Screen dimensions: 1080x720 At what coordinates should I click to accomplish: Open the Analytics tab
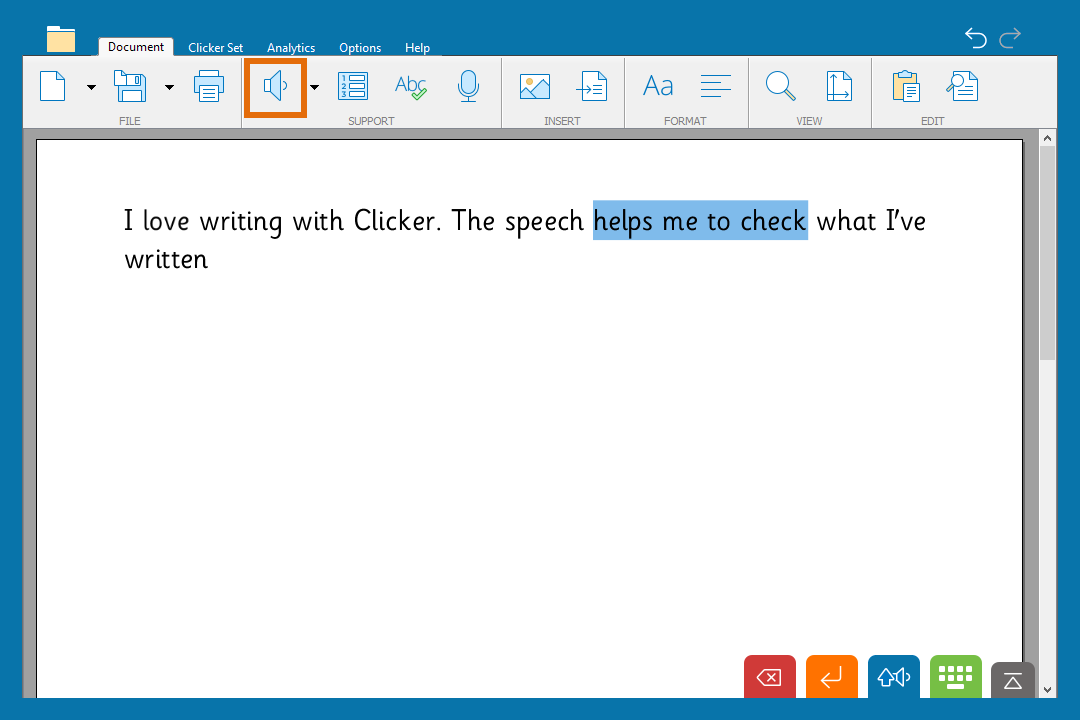[x=291, y=47]
